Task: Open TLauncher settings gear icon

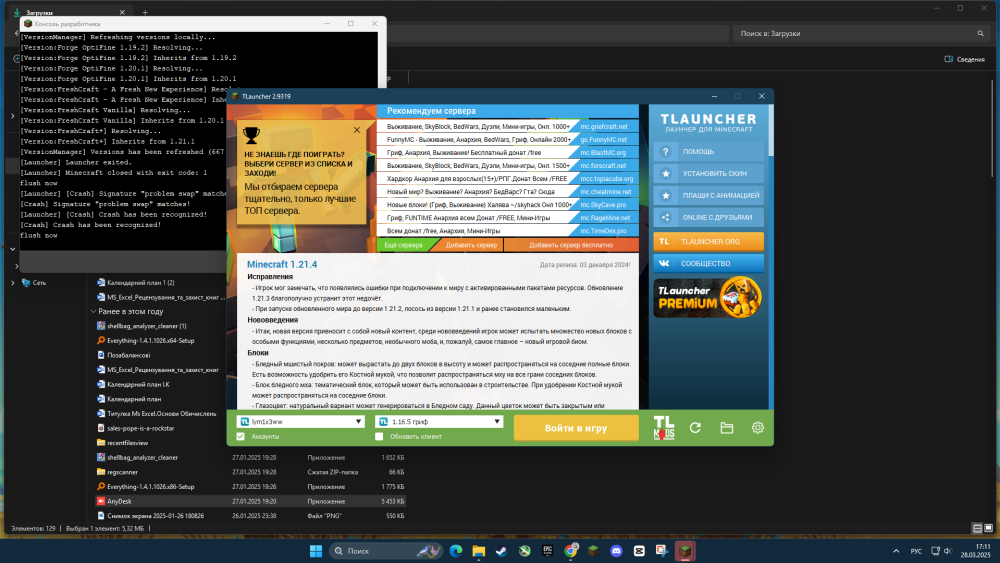Action: point(758,428)
